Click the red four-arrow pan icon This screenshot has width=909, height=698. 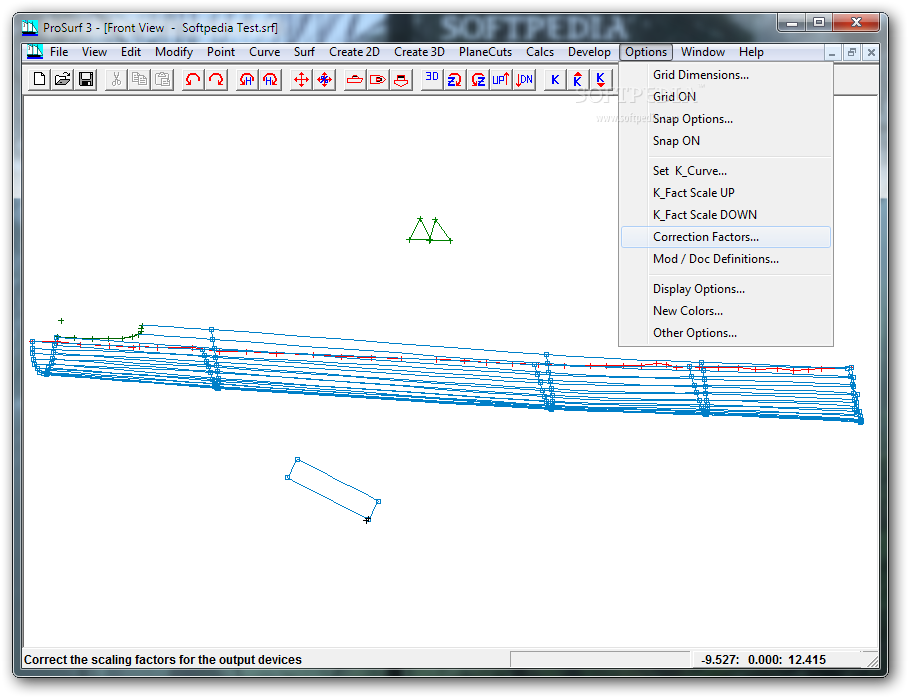tap(301, 79)
